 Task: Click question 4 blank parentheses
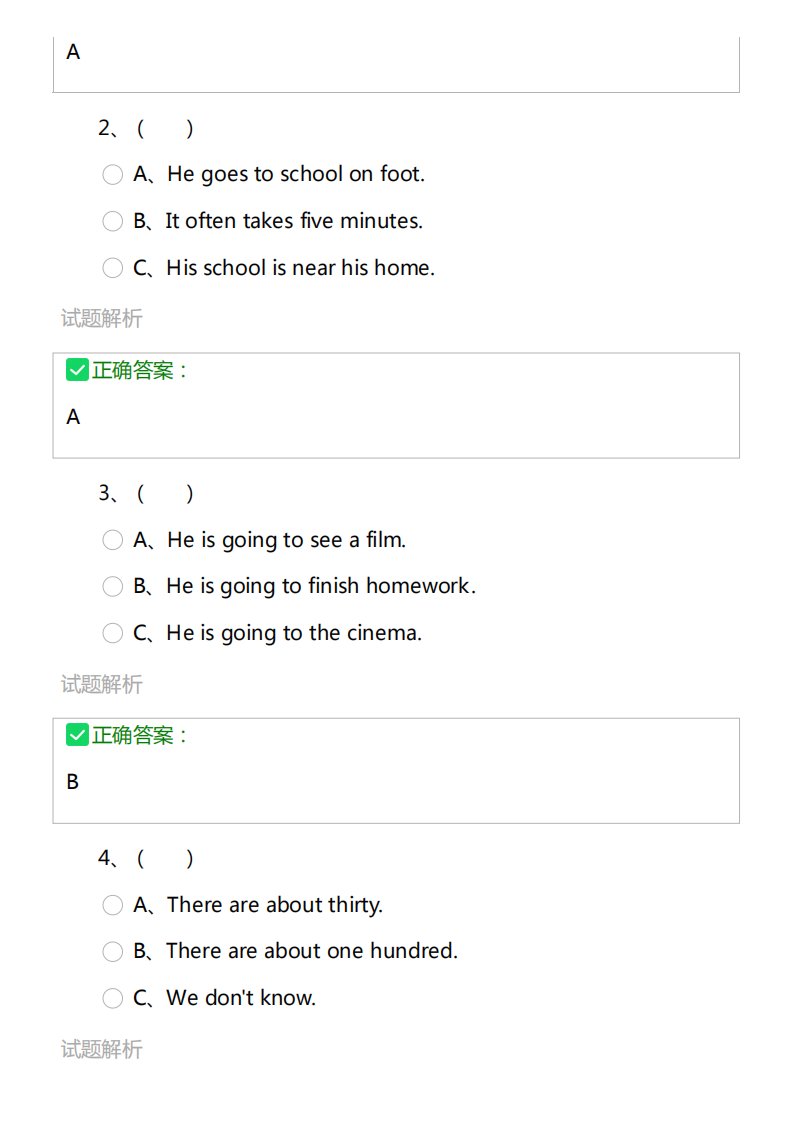point(165,859)
